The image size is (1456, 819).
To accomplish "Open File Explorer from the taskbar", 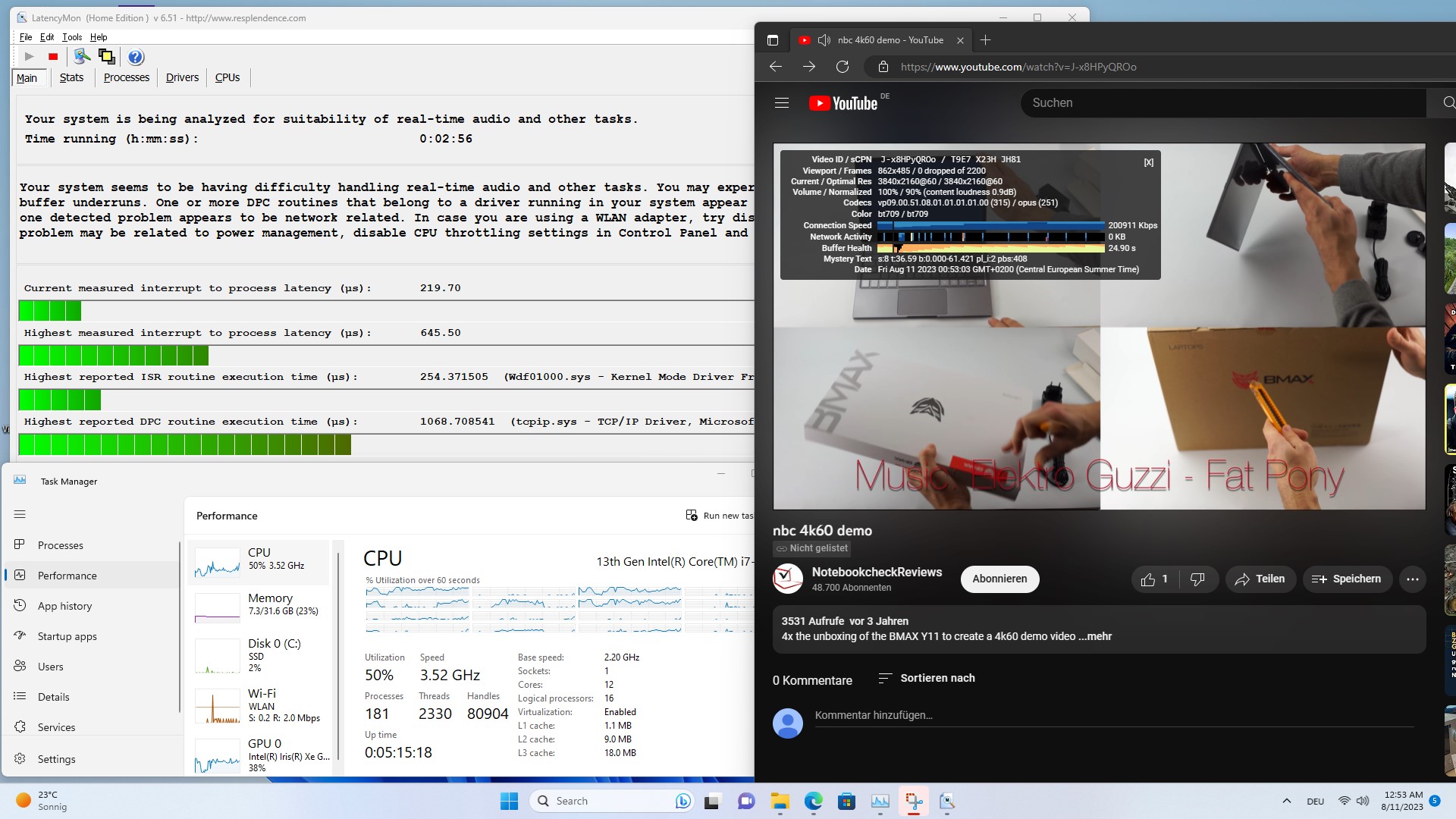I will [780, 801].
